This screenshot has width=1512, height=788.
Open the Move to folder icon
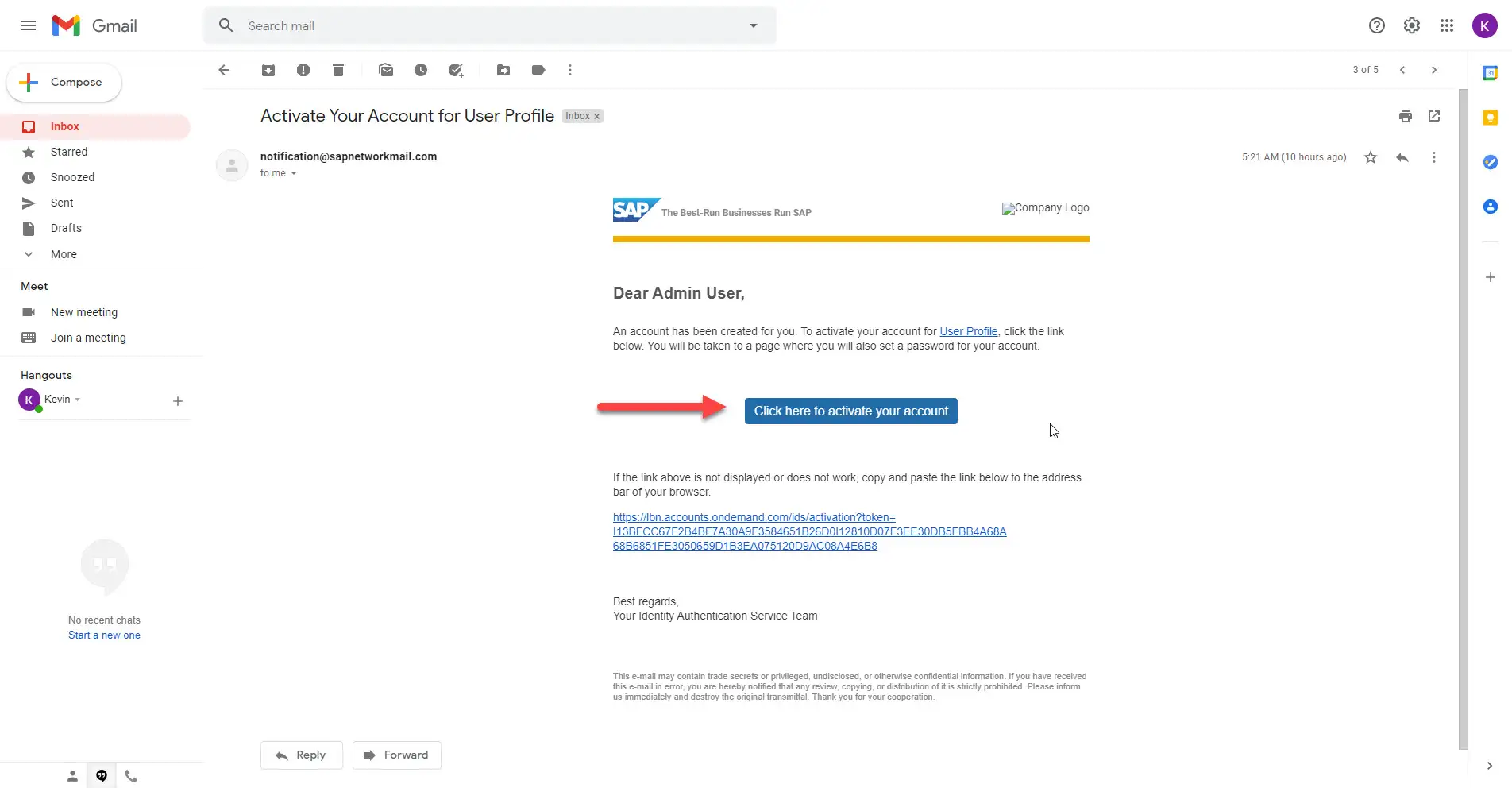click(x=503, y=70)
